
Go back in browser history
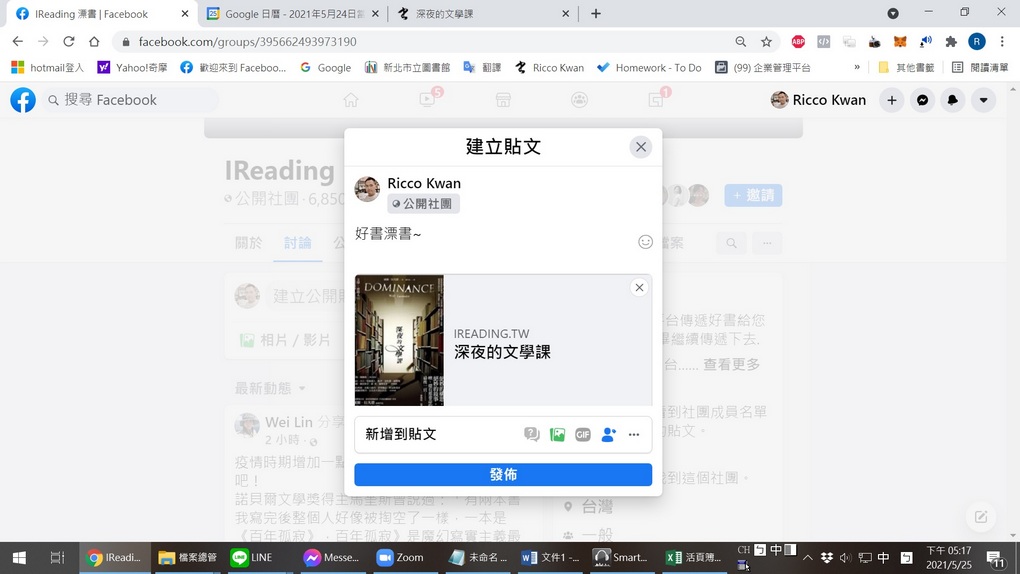pos(18,42)
